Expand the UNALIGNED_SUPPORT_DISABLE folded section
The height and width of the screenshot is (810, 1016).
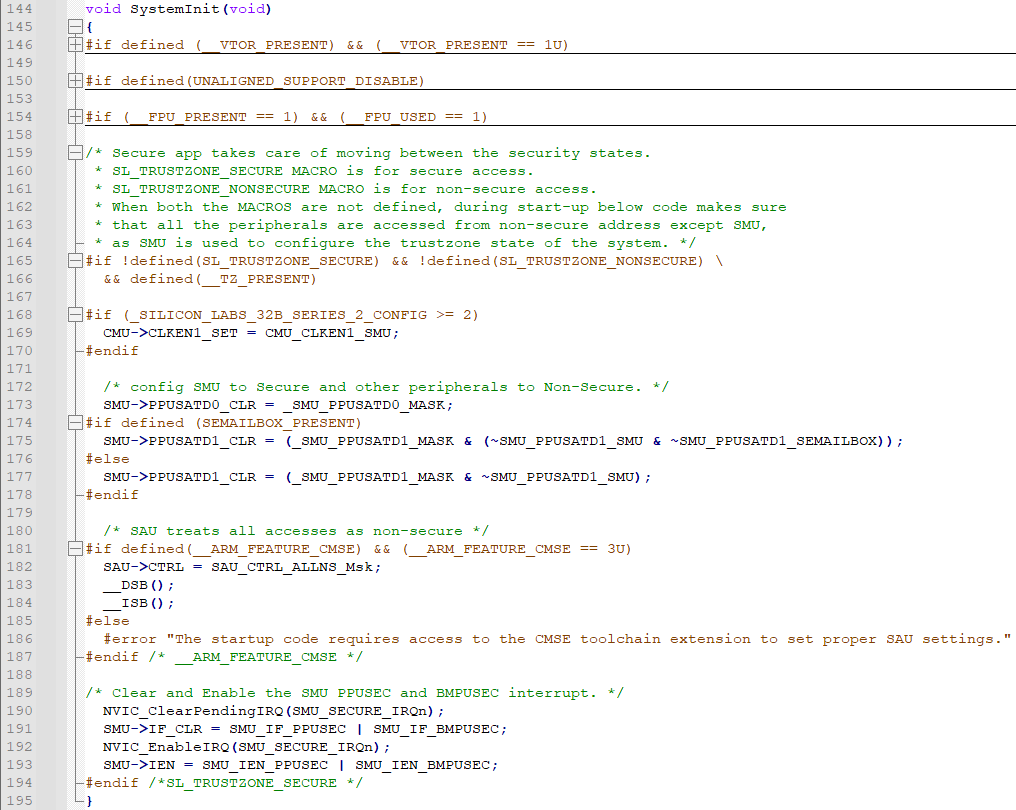[x=74, y=81]
